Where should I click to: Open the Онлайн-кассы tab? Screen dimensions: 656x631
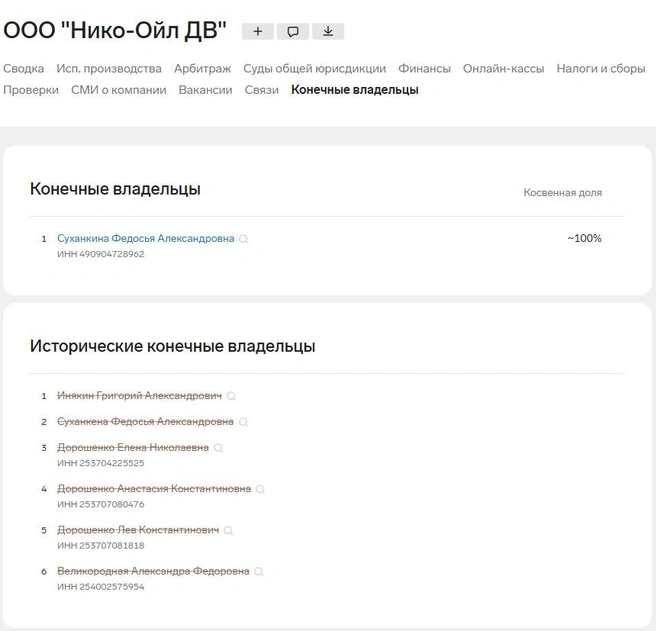503,69
